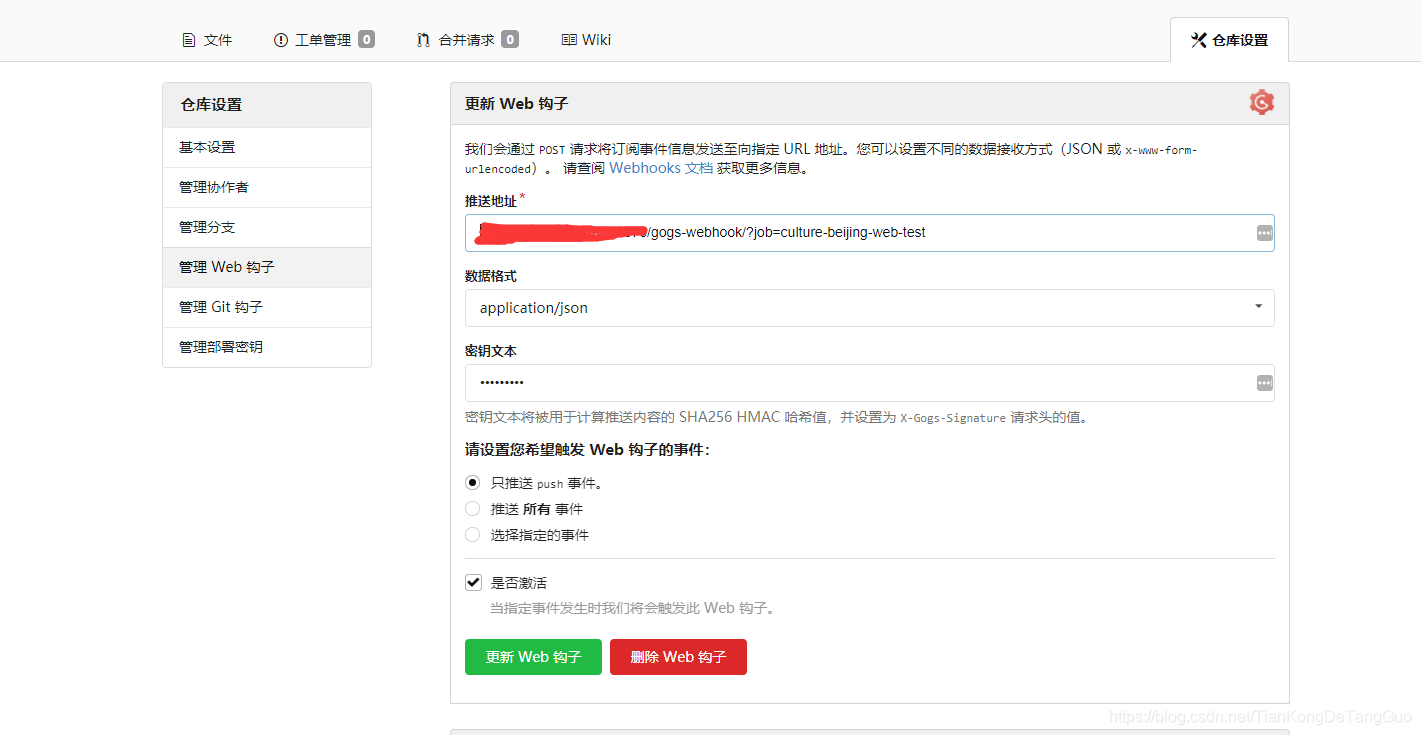Open the Wiki tab
This screenshot has width=1421, height=735.
point(586,40)
